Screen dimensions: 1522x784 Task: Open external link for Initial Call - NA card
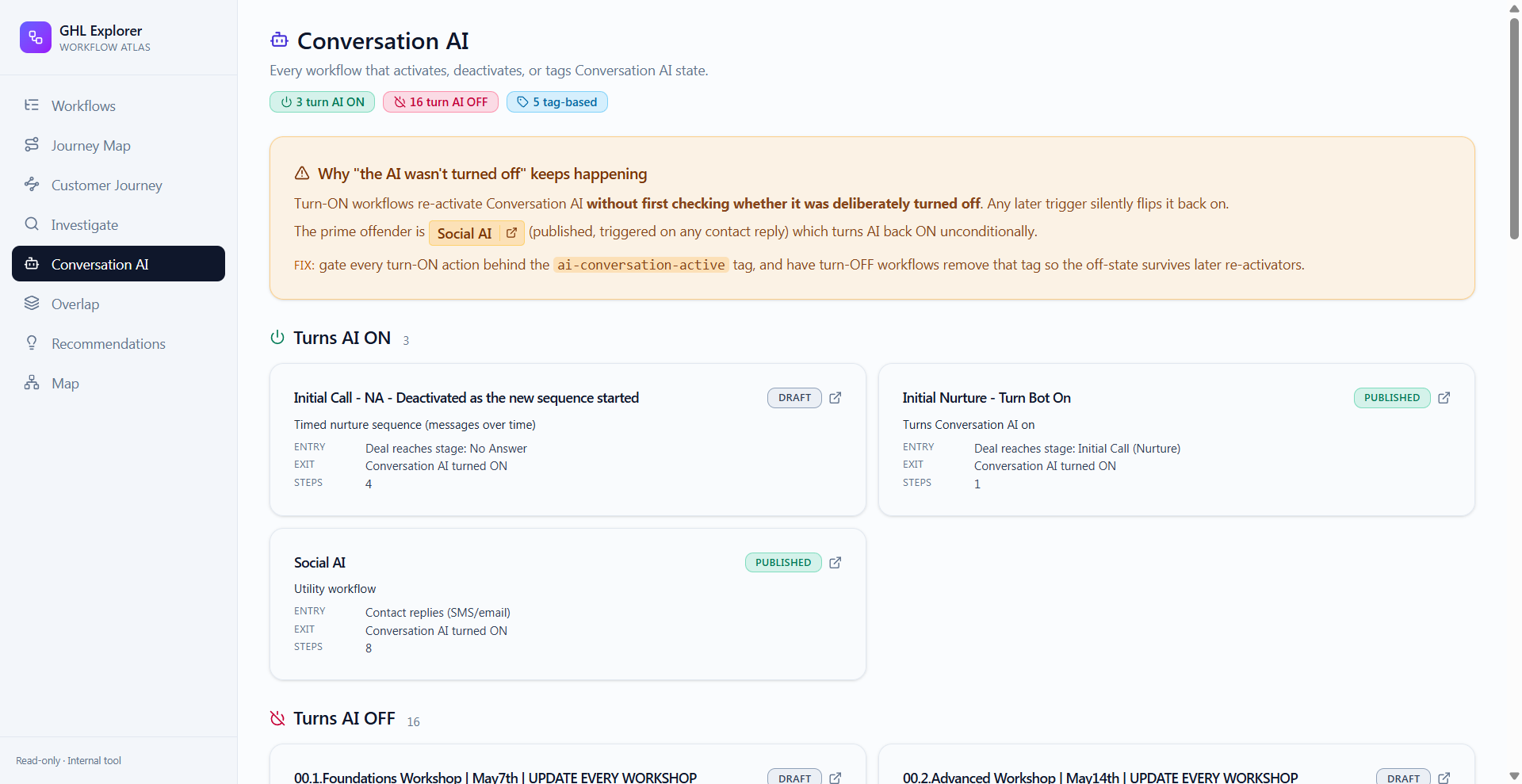point(836,398)
